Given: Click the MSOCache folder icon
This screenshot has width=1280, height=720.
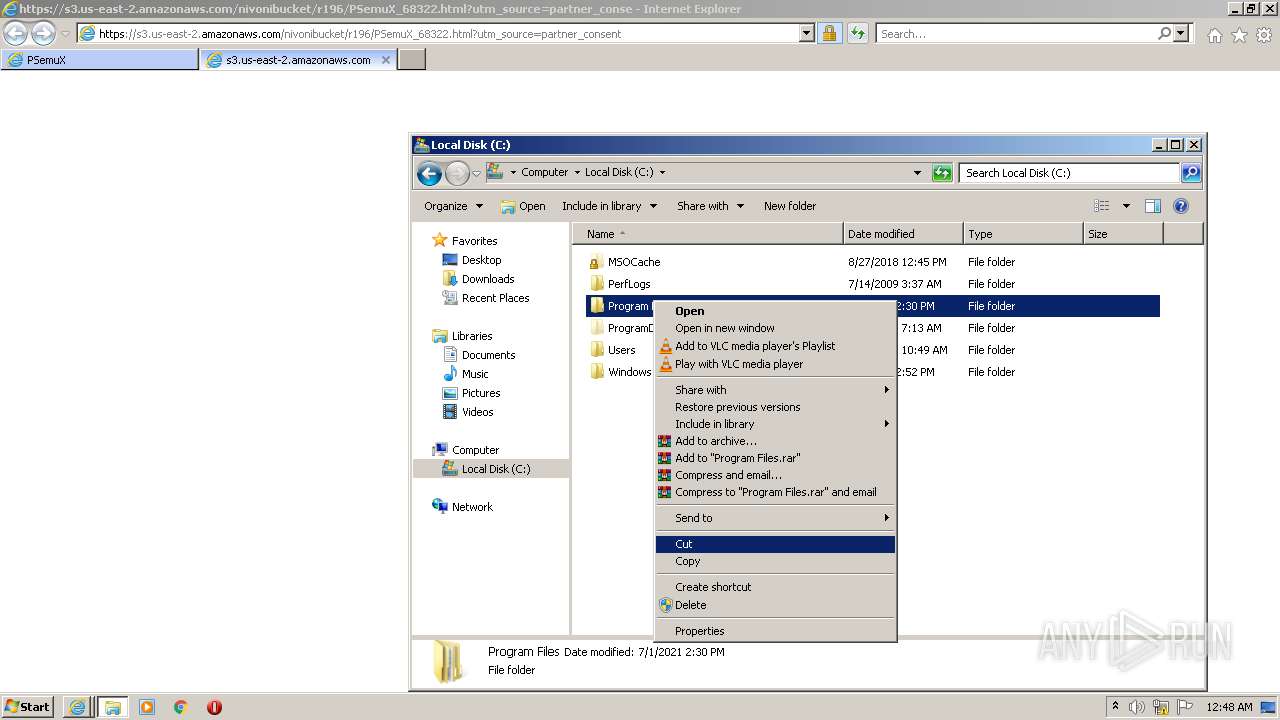Looking at the screenshot, I should click(597, 262).
